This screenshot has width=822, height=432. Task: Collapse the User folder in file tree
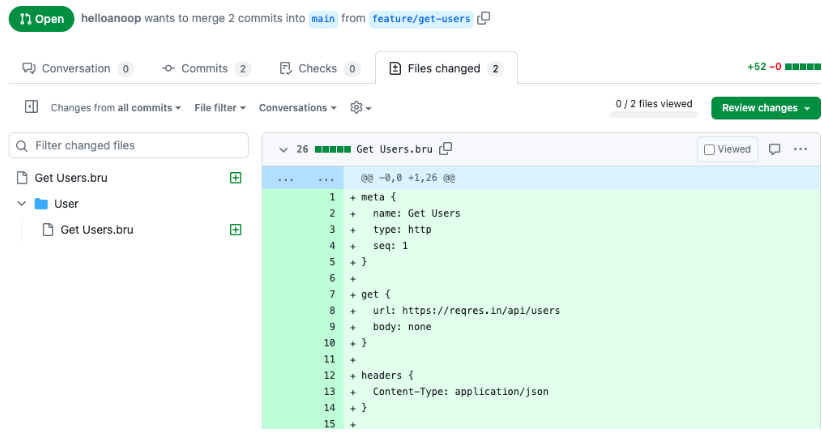click(22, 204)
